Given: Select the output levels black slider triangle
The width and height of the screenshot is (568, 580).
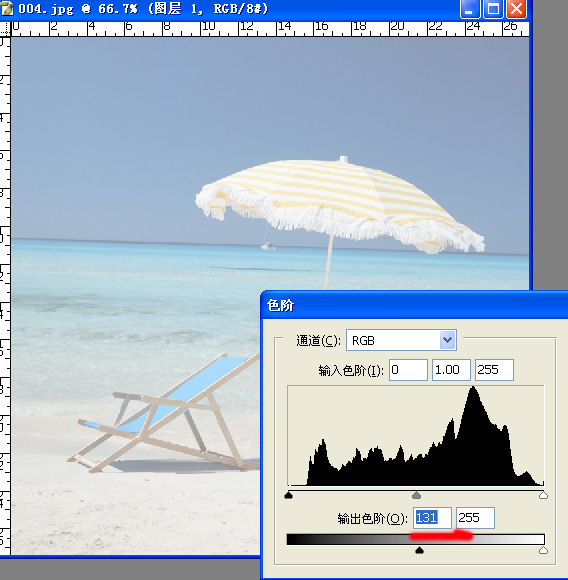Looking at the screenshot, I should tap(419, 550).
